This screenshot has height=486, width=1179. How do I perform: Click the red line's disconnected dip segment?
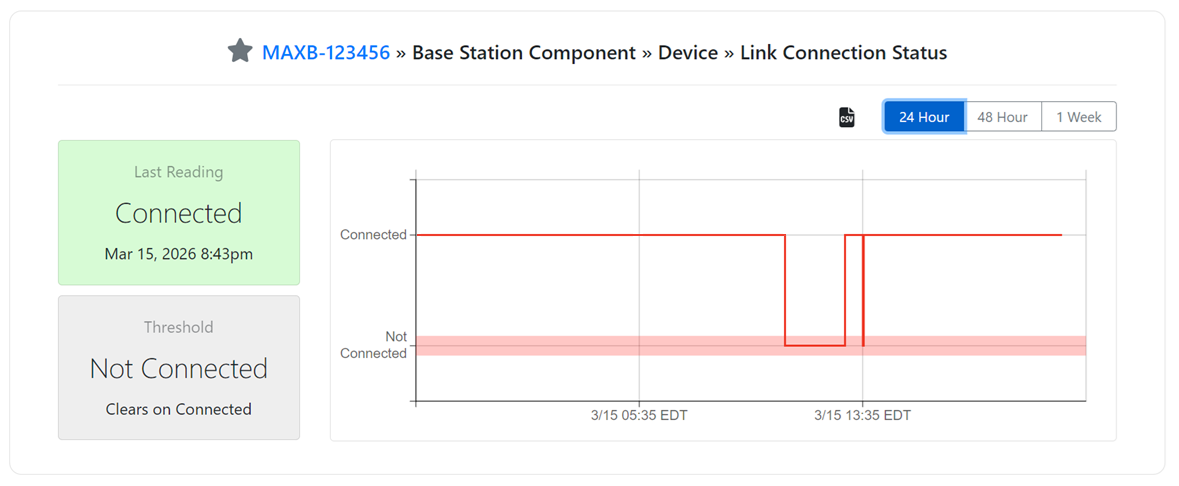[x=815, y=346]
